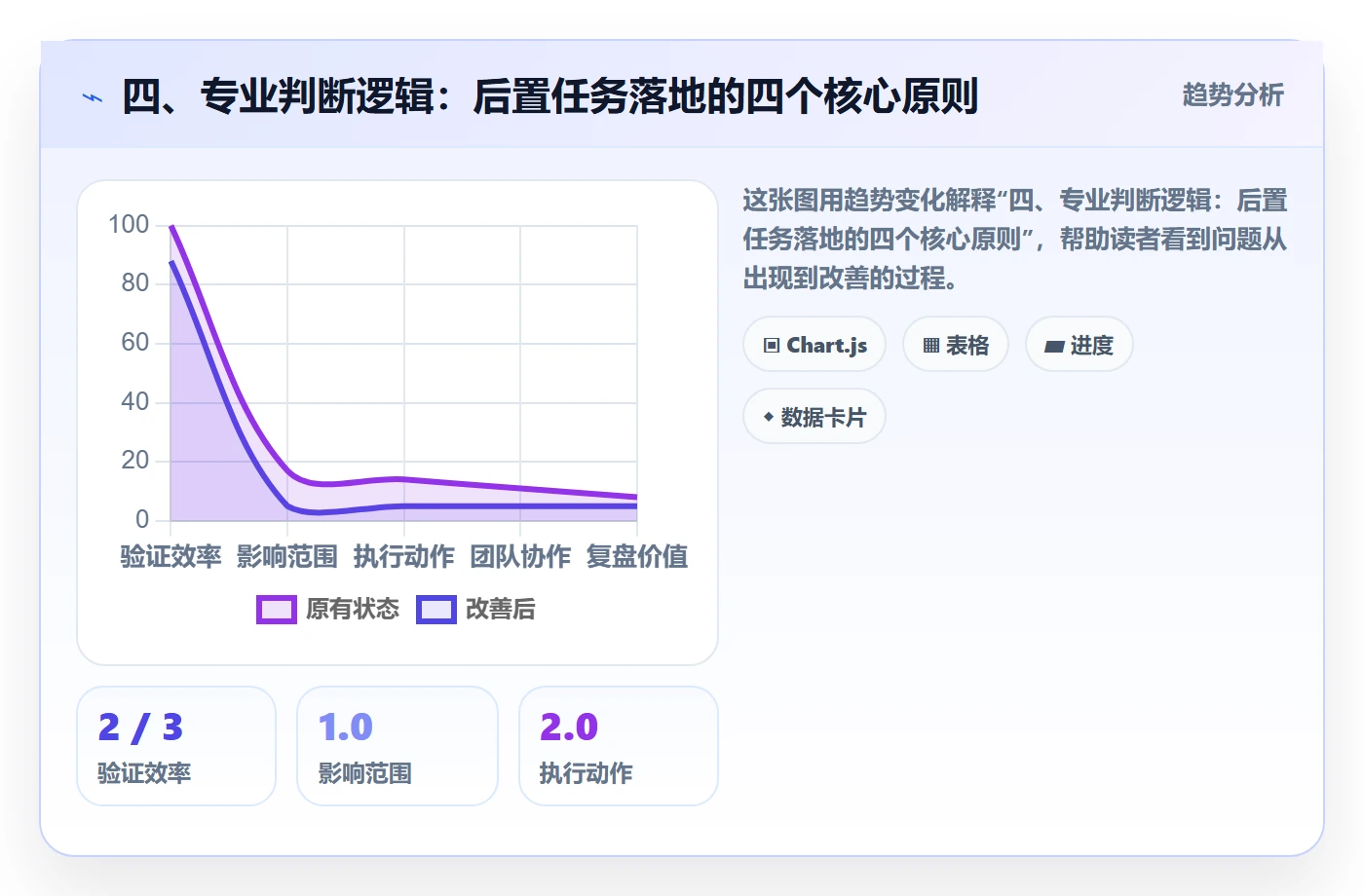Click the 进度 tag
This screenshot has height=896, width=1364.
click(x=1079, y=345)
